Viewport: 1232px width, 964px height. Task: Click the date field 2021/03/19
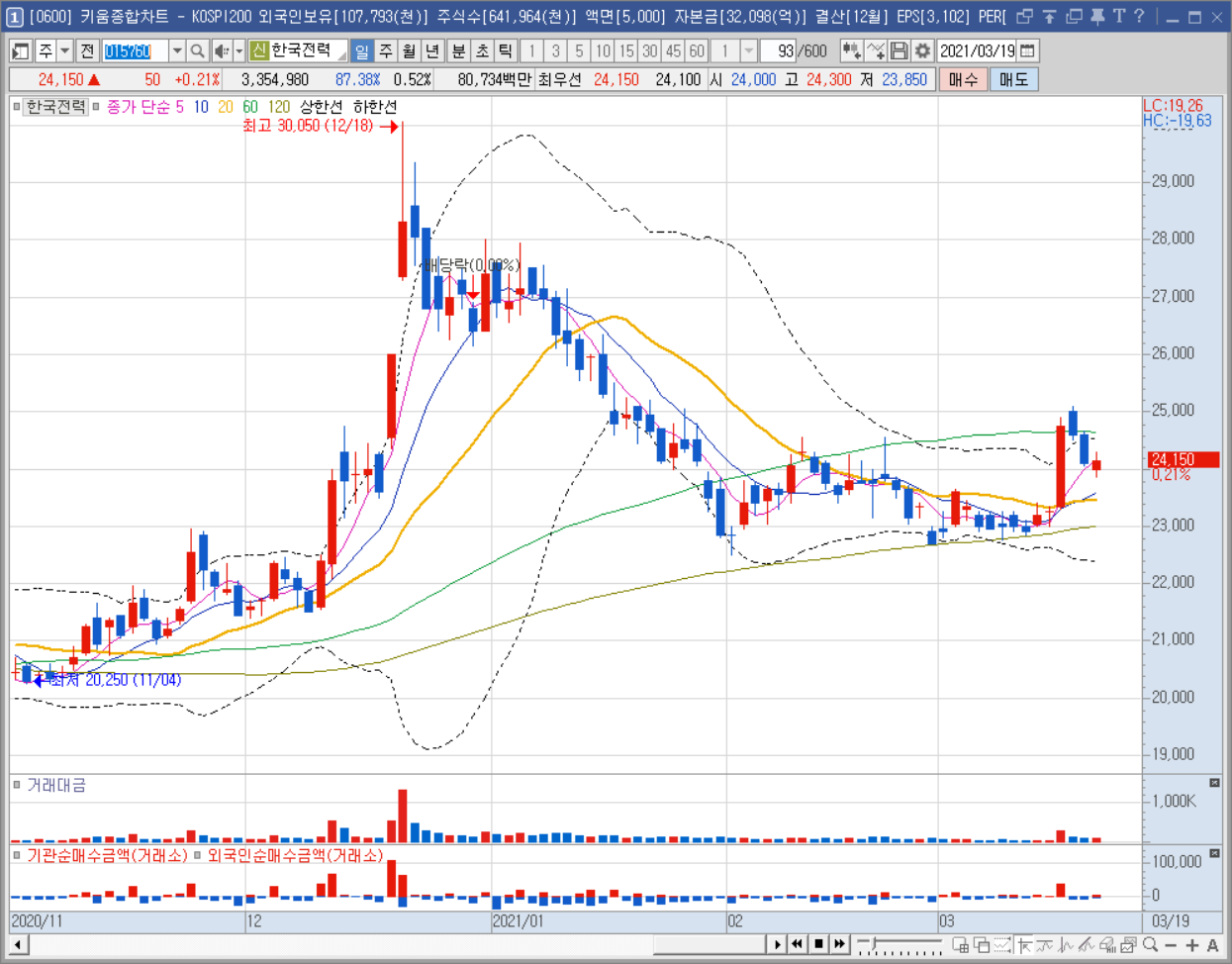point(977,50)
